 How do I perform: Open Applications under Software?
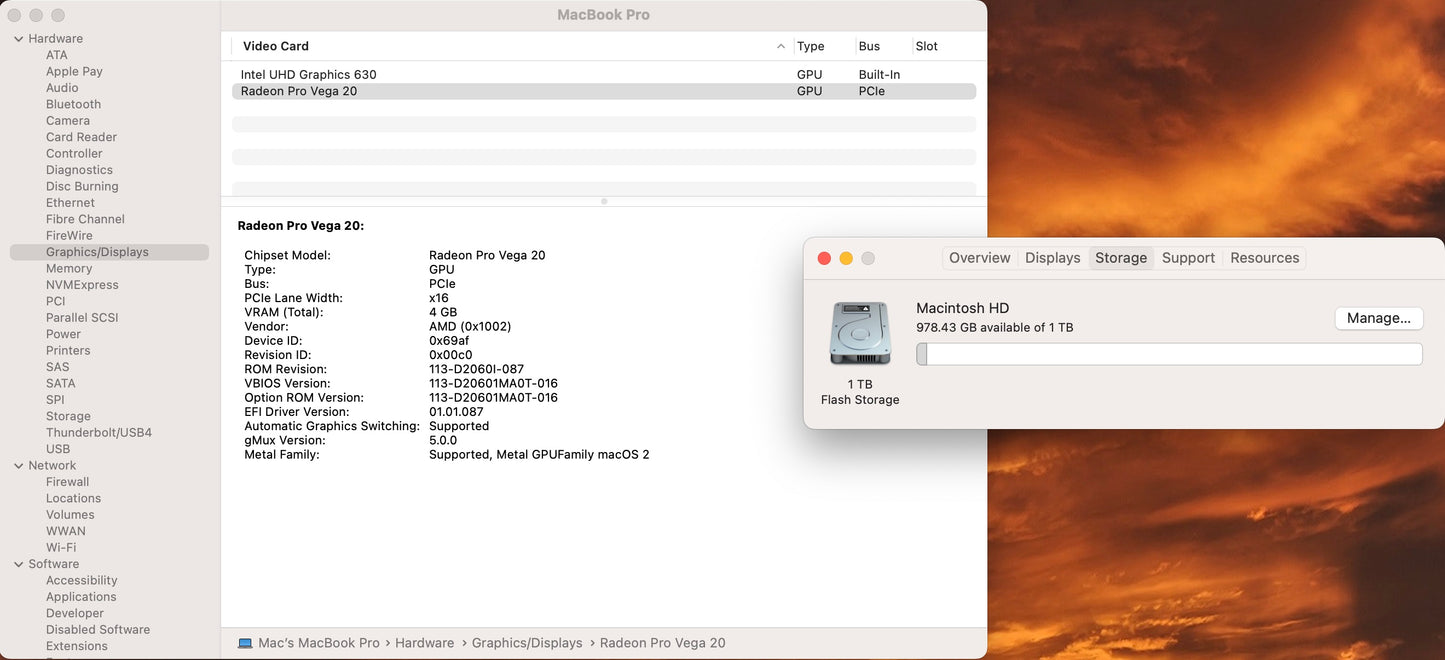coord(81,597)
